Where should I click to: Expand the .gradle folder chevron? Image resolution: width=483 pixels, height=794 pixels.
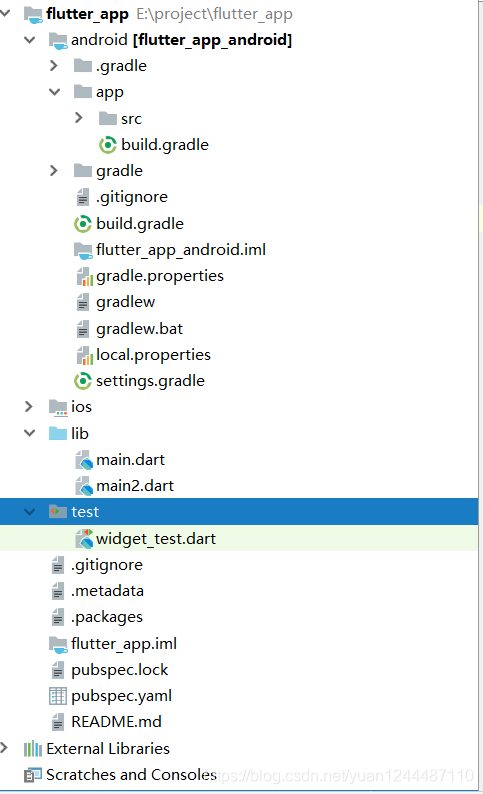pyautogui.click(x=54, y=66)
